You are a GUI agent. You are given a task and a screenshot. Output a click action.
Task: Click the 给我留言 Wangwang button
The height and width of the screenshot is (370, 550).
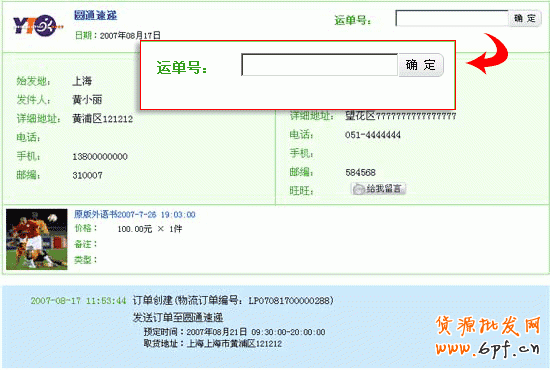coord(378,189)
